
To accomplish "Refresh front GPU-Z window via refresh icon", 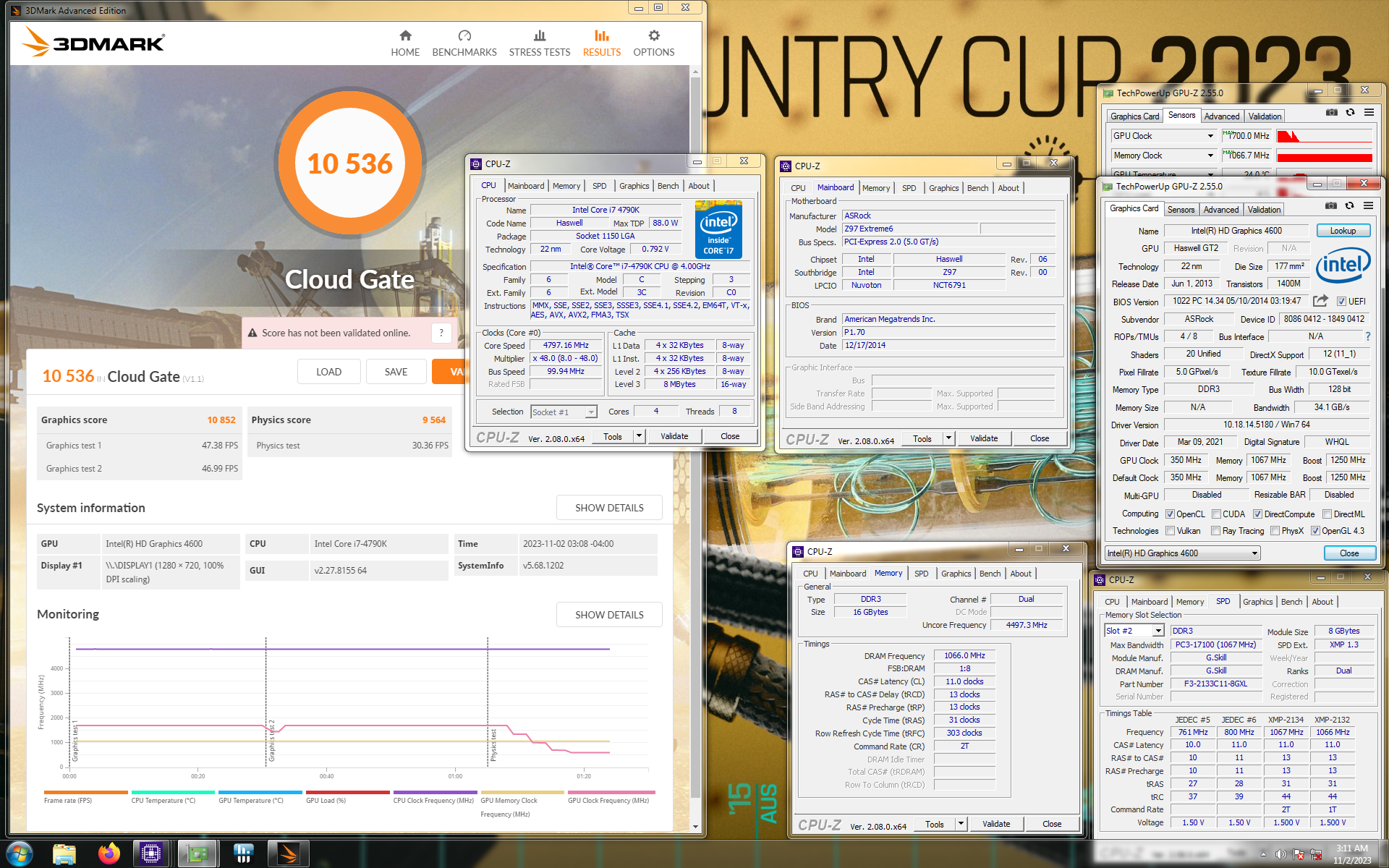I will pyautogui.click(x=1349, y=206).
